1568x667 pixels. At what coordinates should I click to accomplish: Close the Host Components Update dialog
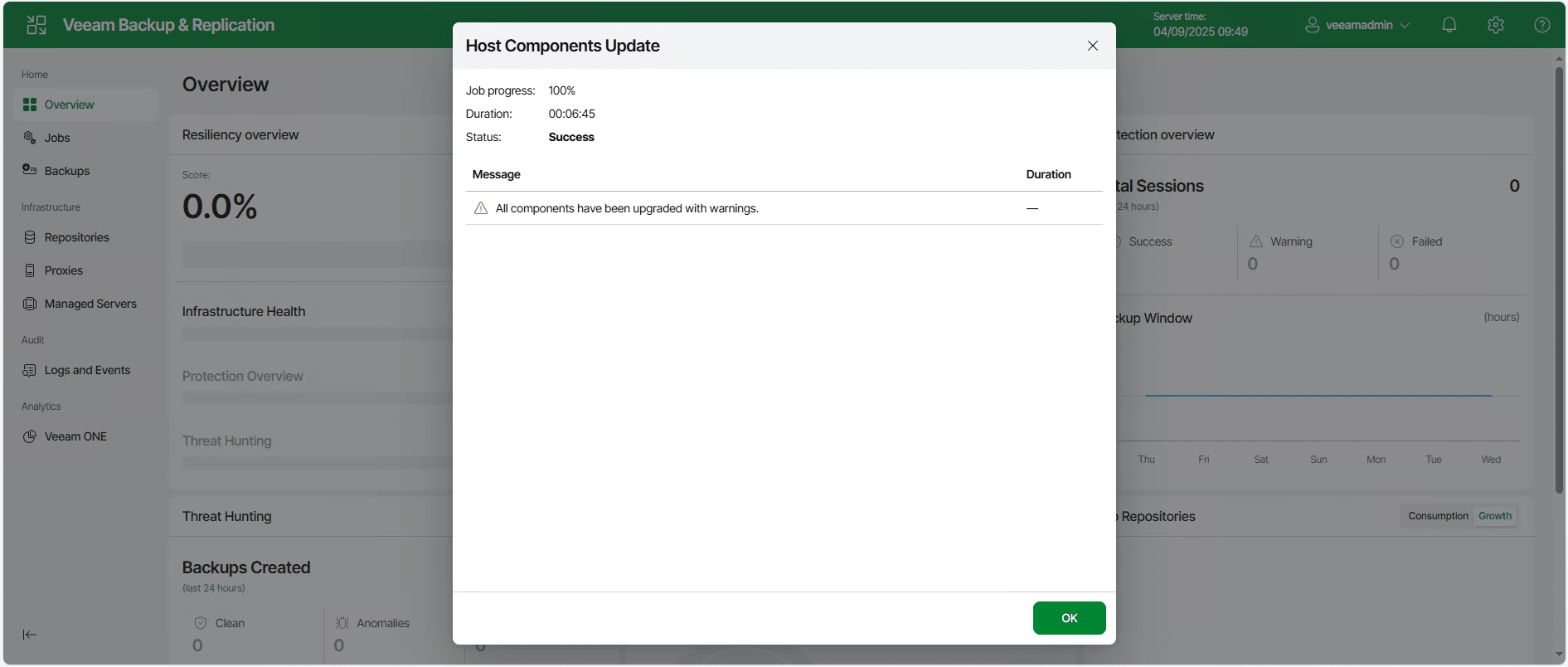(1092, 46)
